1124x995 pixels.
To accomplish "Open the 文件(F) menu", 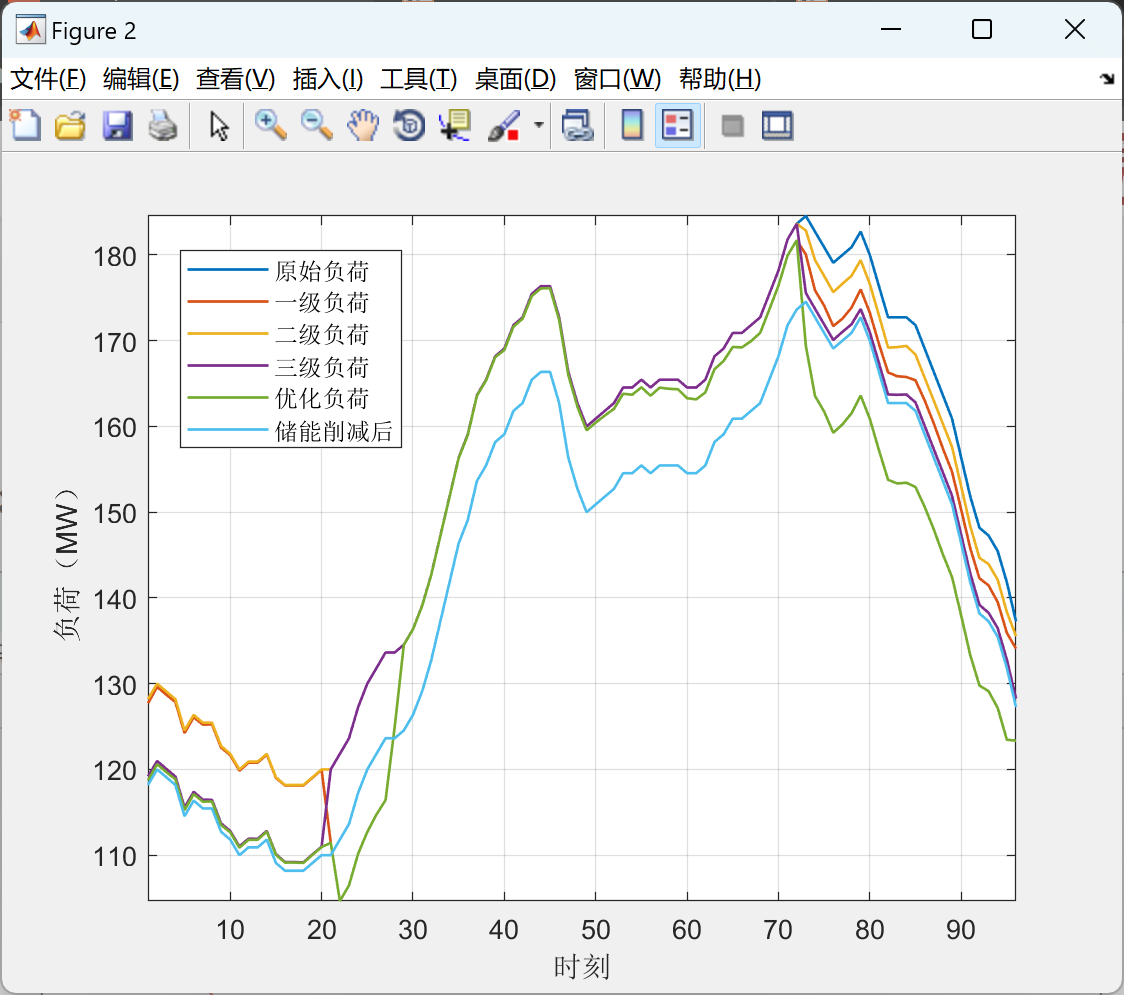I will pos(48,79).
